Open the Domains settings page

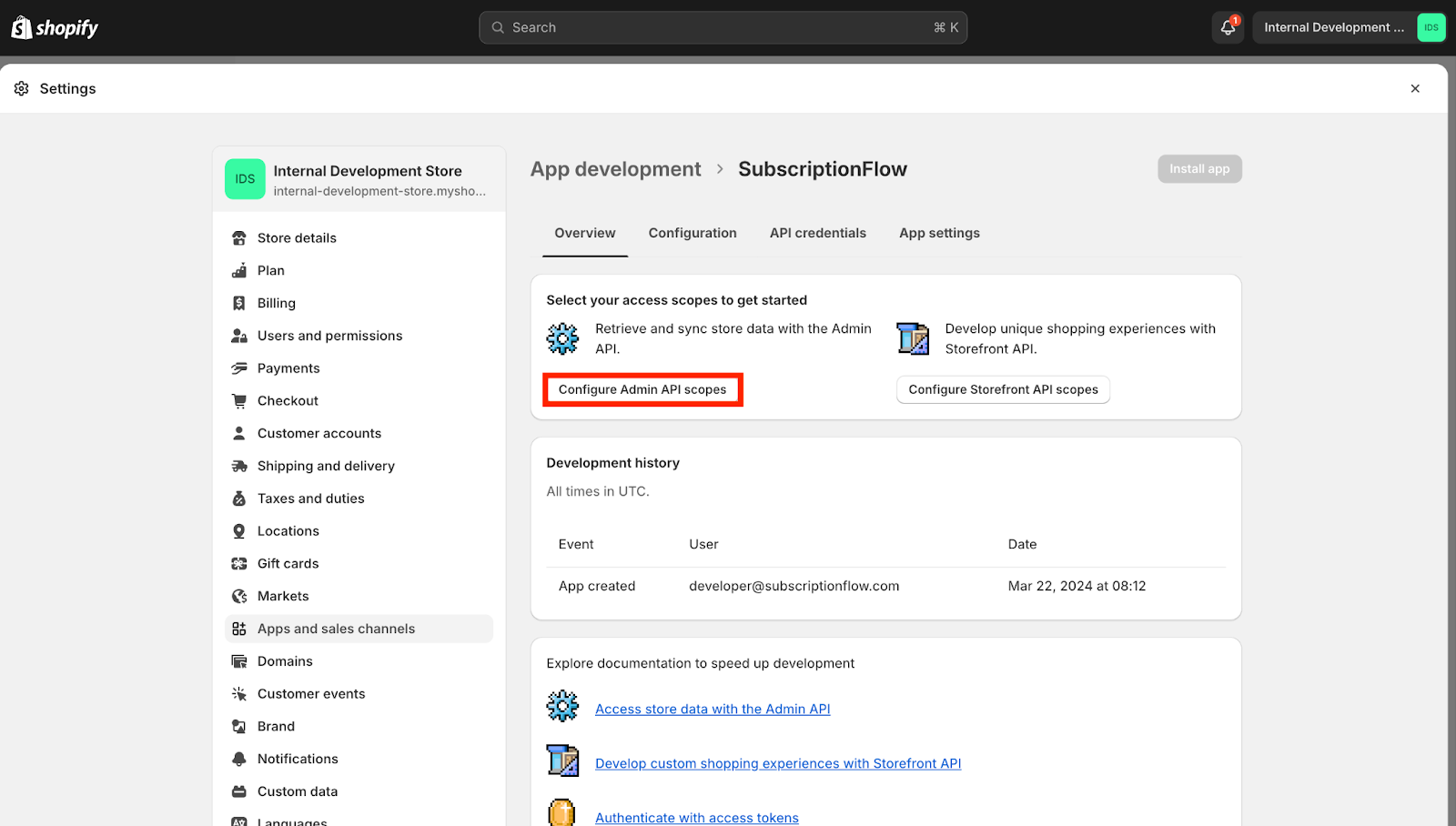point(359,661)
